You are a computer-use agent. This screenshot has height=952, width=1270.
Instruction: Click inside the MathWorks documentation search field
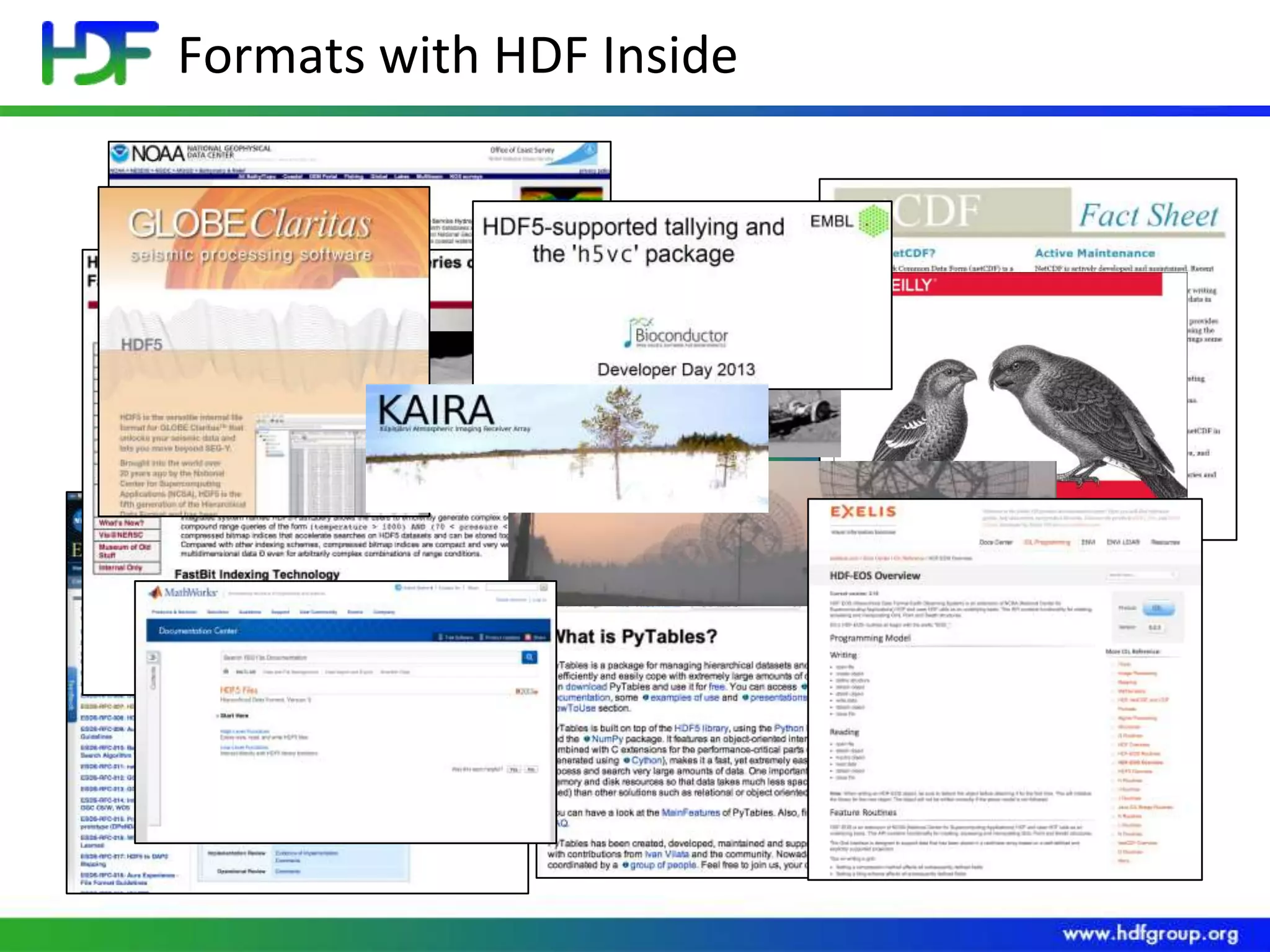coord(371,657)
